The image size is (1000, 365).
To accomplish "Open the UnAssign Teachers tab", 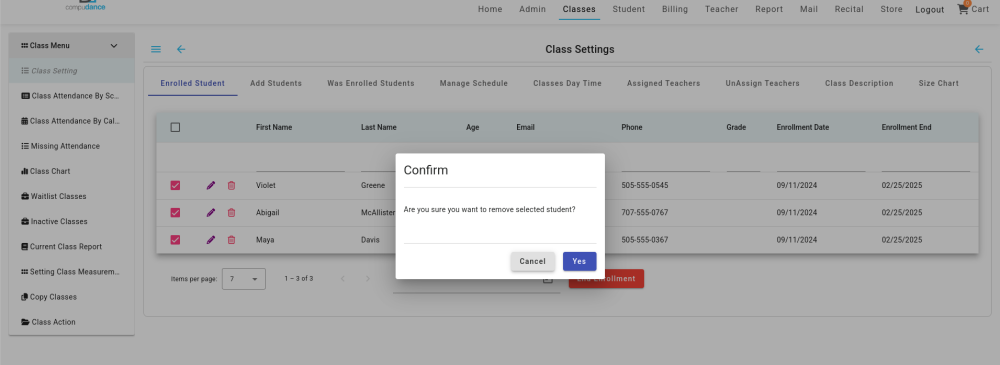I will [x=762, y=84].
